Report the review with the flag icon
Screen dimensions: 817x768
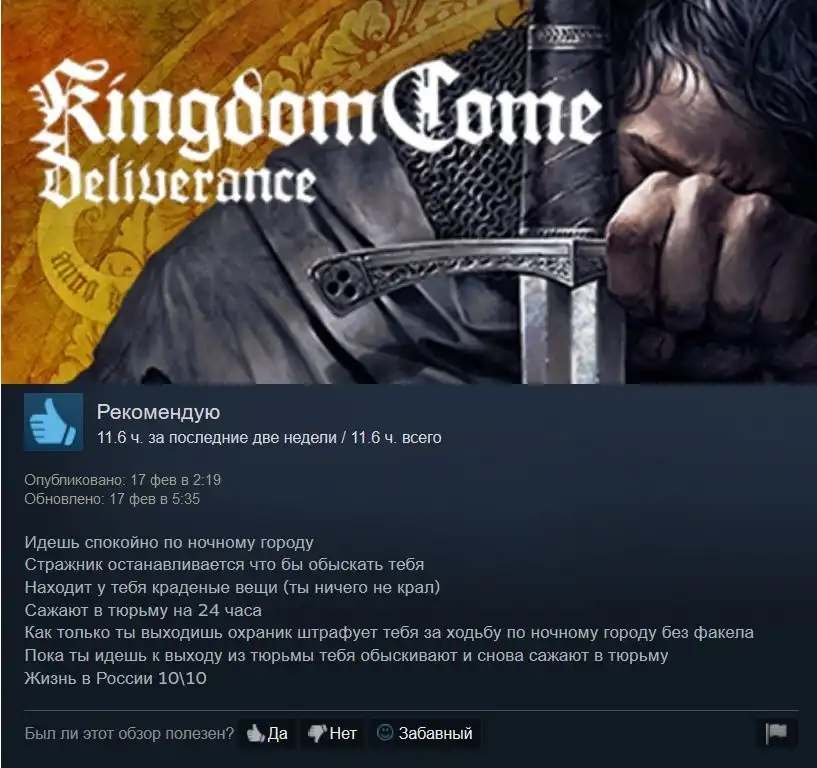[776, 733]
